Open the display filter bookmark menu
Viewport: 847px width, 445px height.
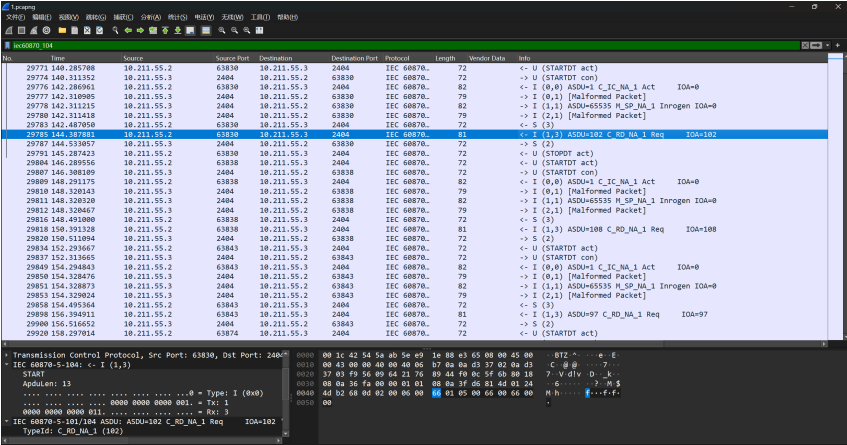[7, 45]
